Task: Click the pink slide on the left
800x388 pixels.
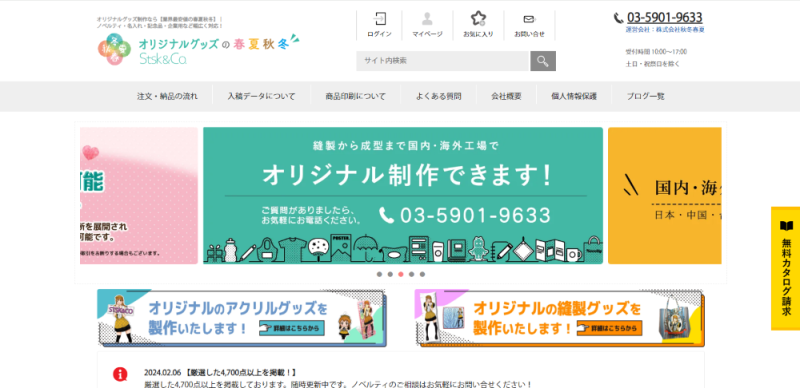Action: click(139, 196)
